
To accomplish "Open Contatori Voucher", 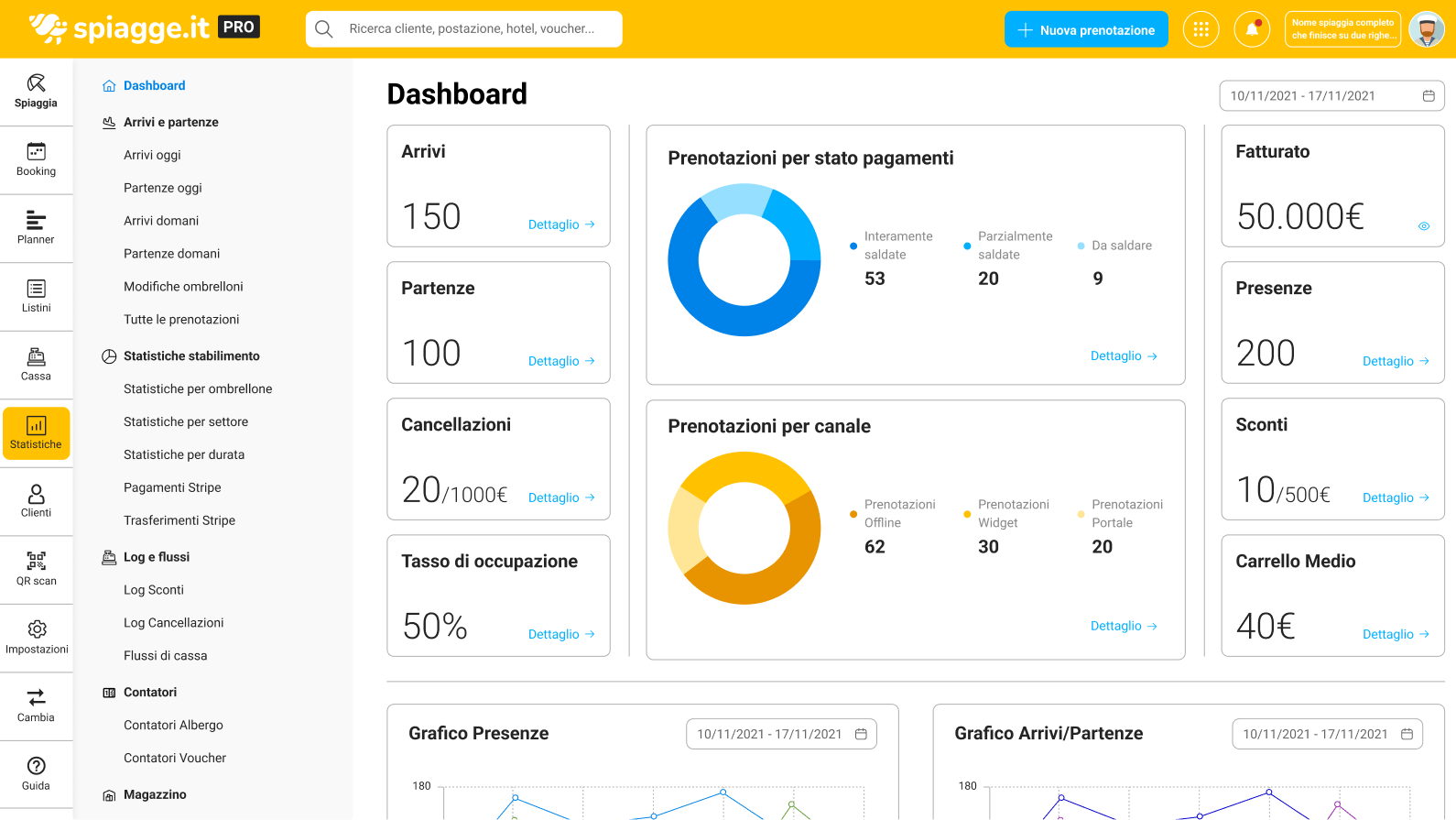I will click(x=175, y=760).
